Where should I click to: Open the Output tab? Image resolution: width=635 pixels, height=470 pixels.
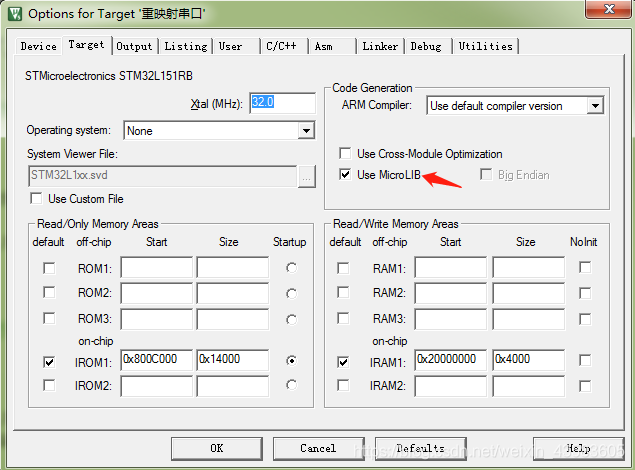click(134, 47)
